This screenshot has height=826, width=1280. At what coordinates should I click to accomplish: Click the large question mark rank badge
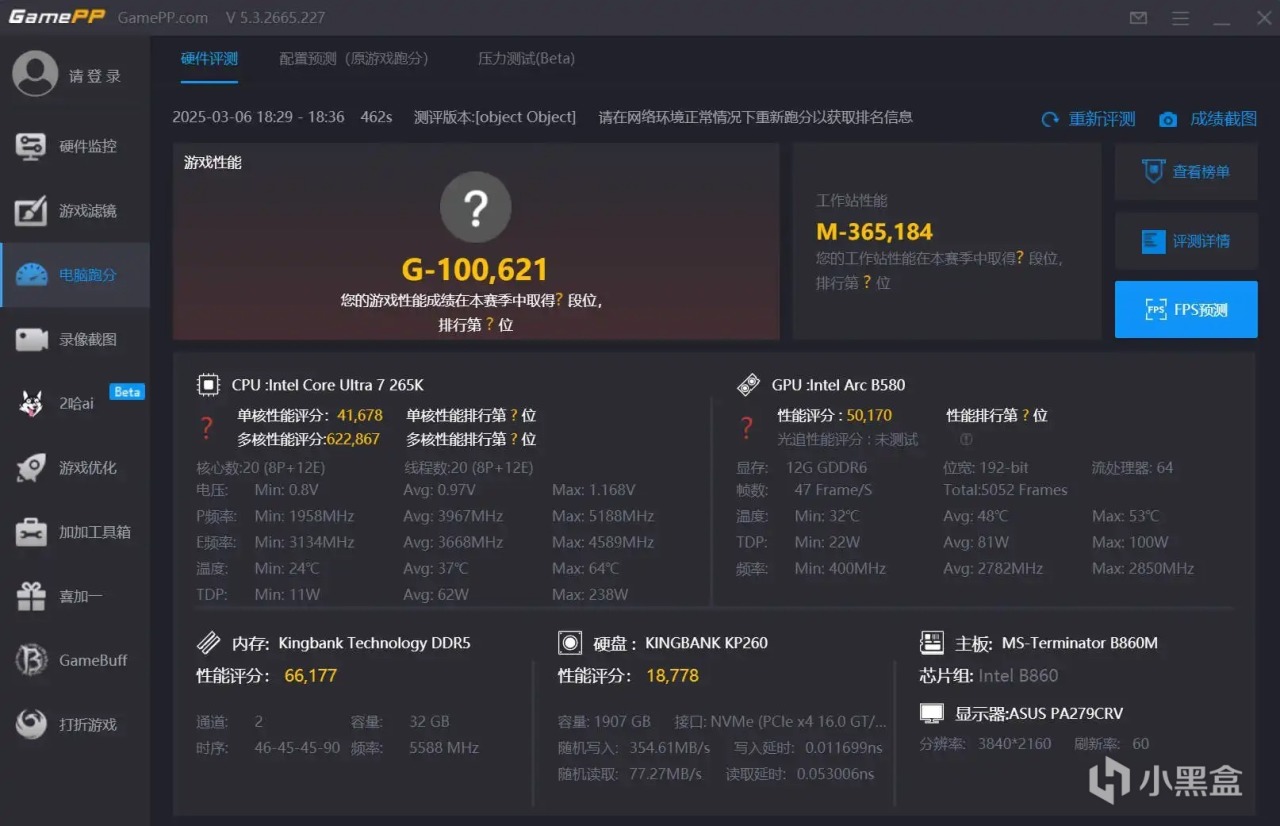[x=476, y=207]
